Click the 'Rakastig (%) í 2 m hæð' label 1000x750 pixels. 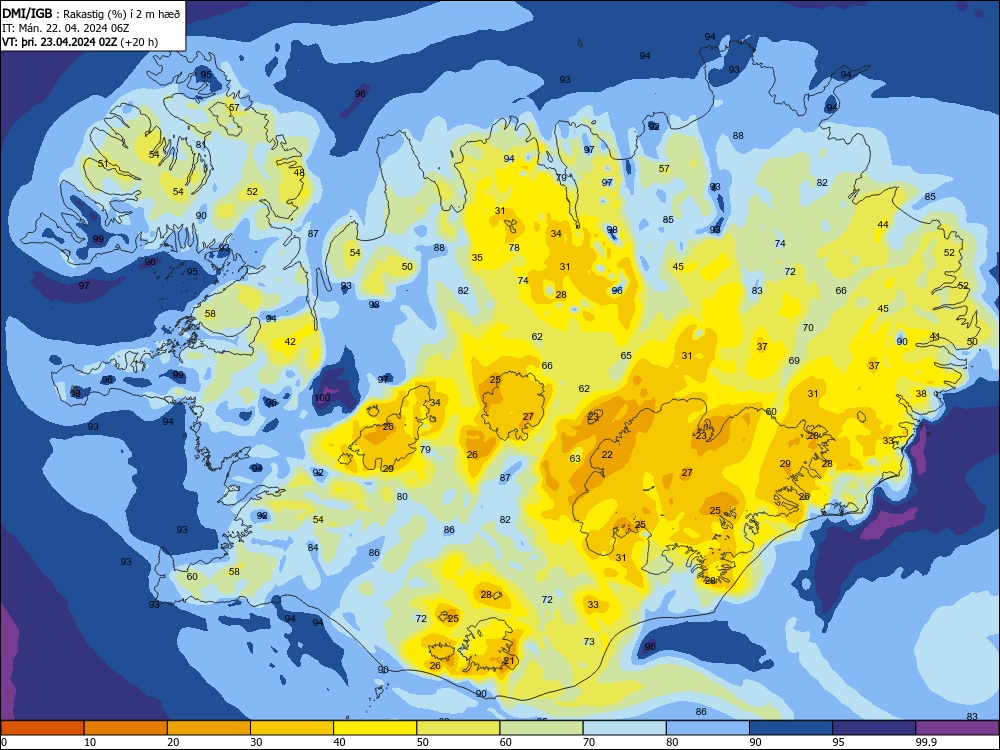point(121,13)
